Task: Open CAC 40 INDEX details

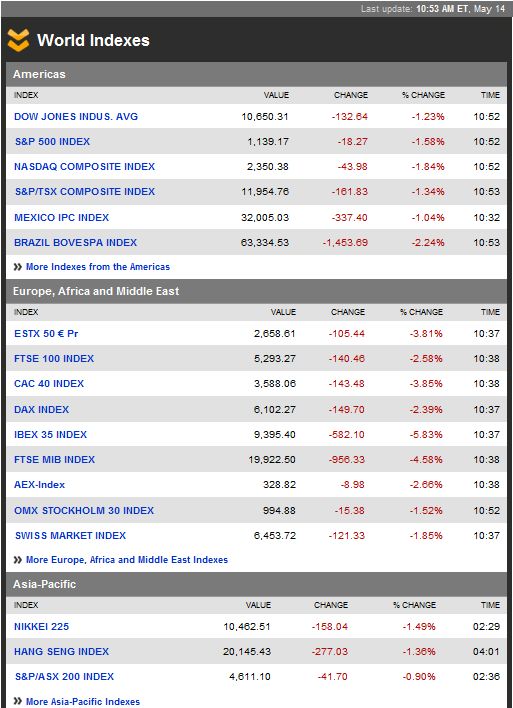Action: 49,384
